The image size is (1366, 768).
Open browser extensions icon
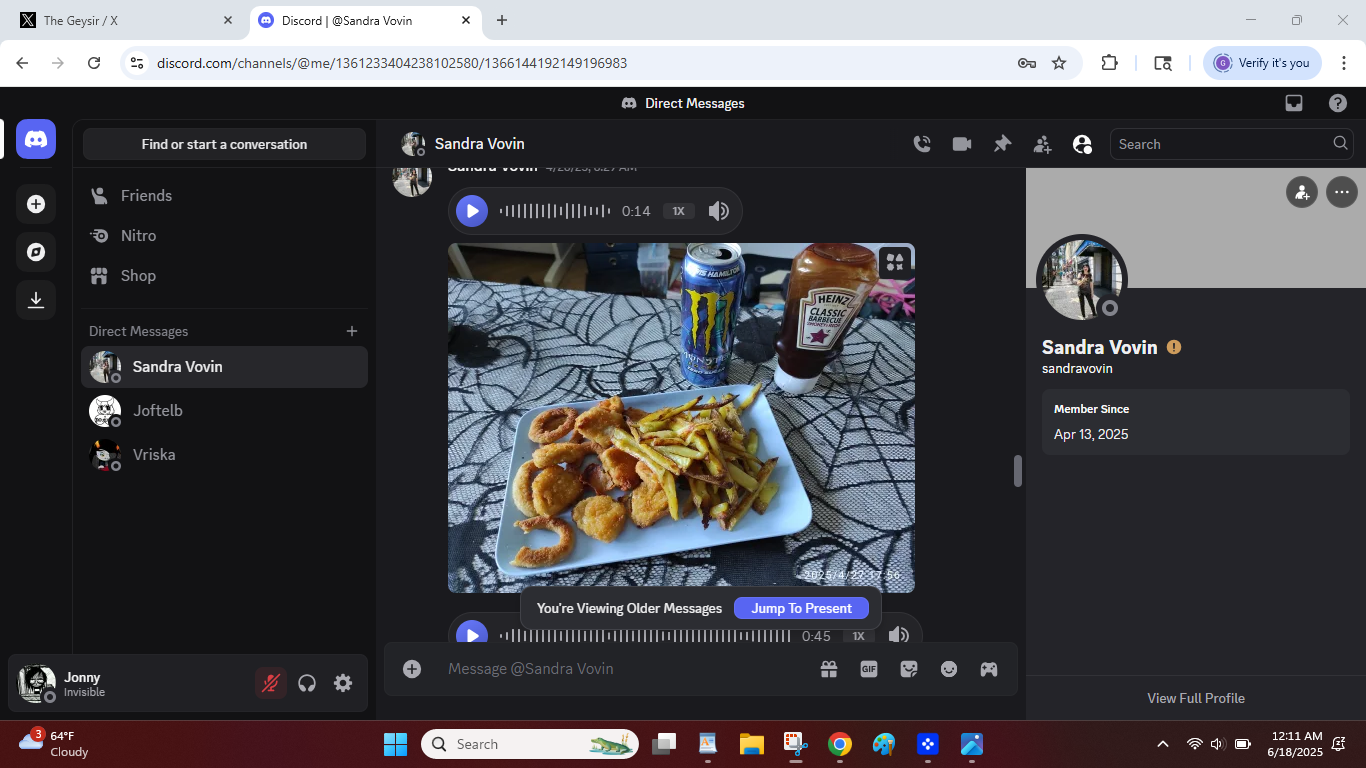tap(1109, 63)
